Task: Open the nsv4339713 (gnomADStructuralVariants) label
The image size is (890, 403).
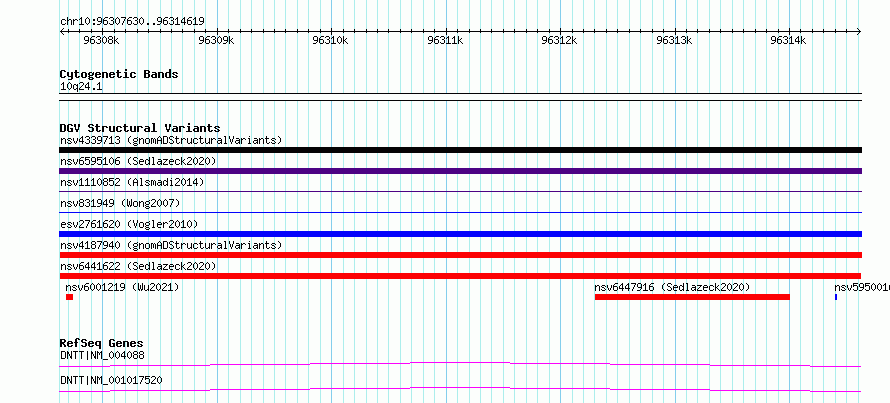Action: click(171, 140)
